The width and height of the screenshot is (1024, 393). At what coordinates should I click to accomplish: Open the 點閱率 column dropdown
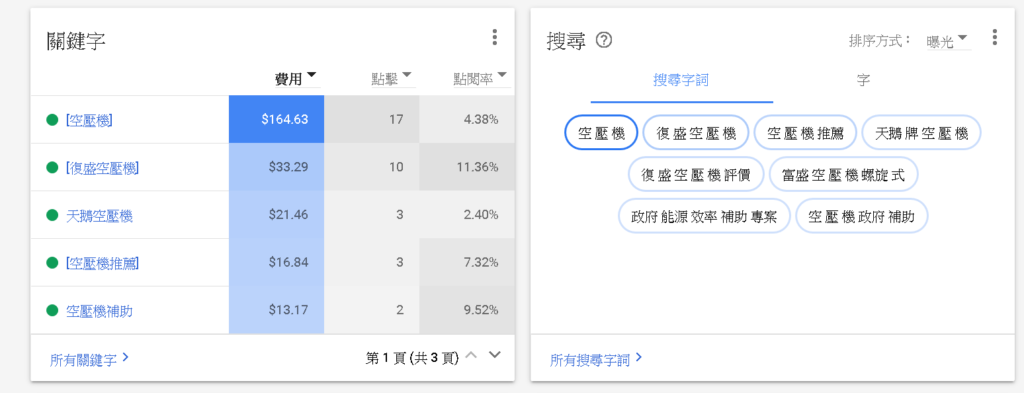tap(481, 78)
